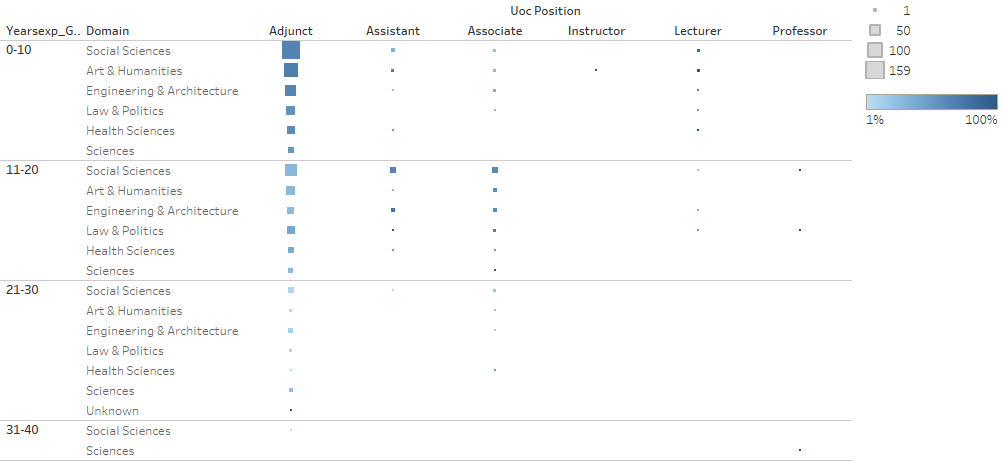Click the size legend square labeled 100
Image resolution: width=1002 pixels, height=461 pixels.
[875, 50]
